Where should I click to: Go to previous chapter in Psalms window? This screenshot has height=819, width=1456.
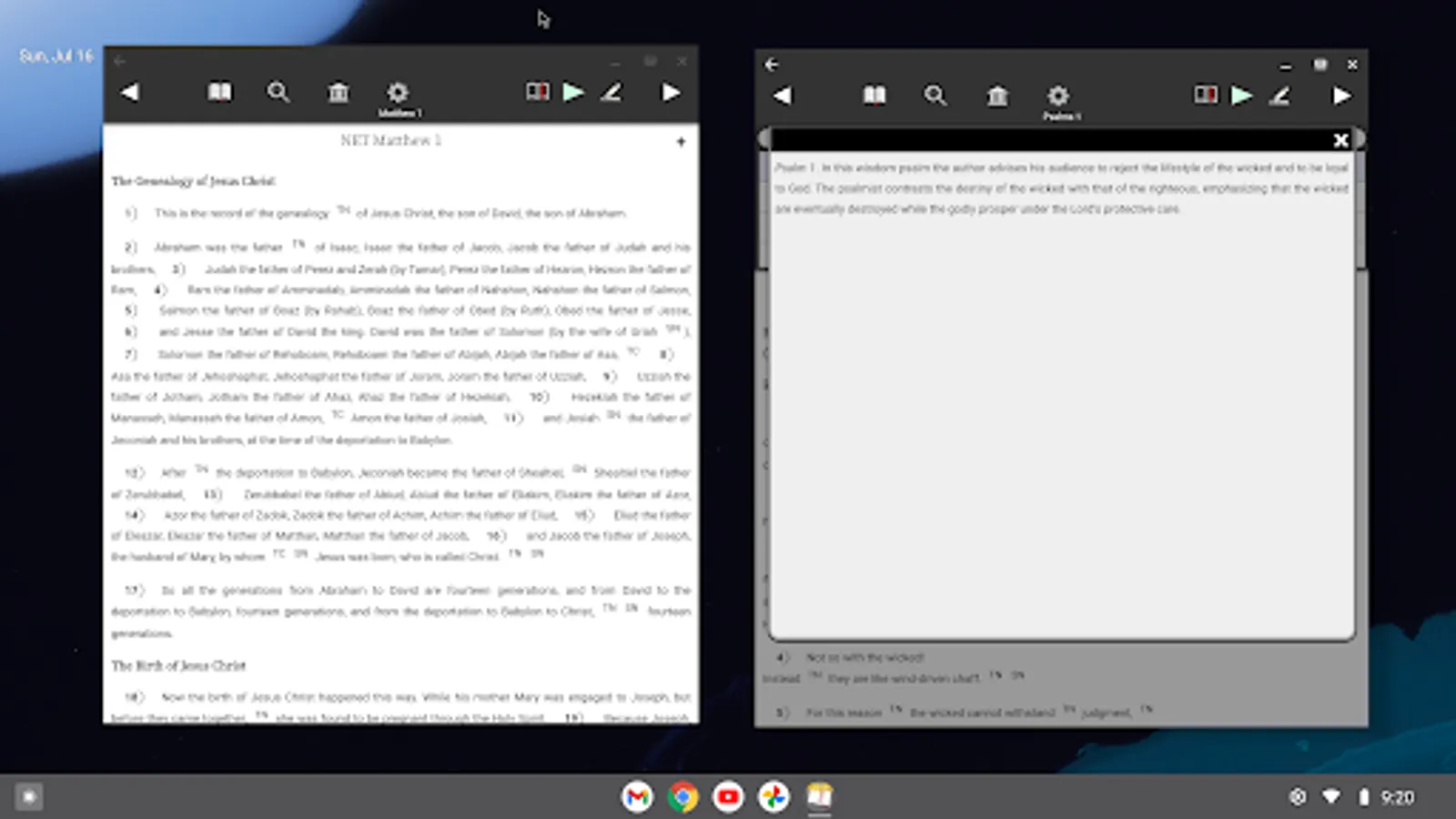click(783, 96)
